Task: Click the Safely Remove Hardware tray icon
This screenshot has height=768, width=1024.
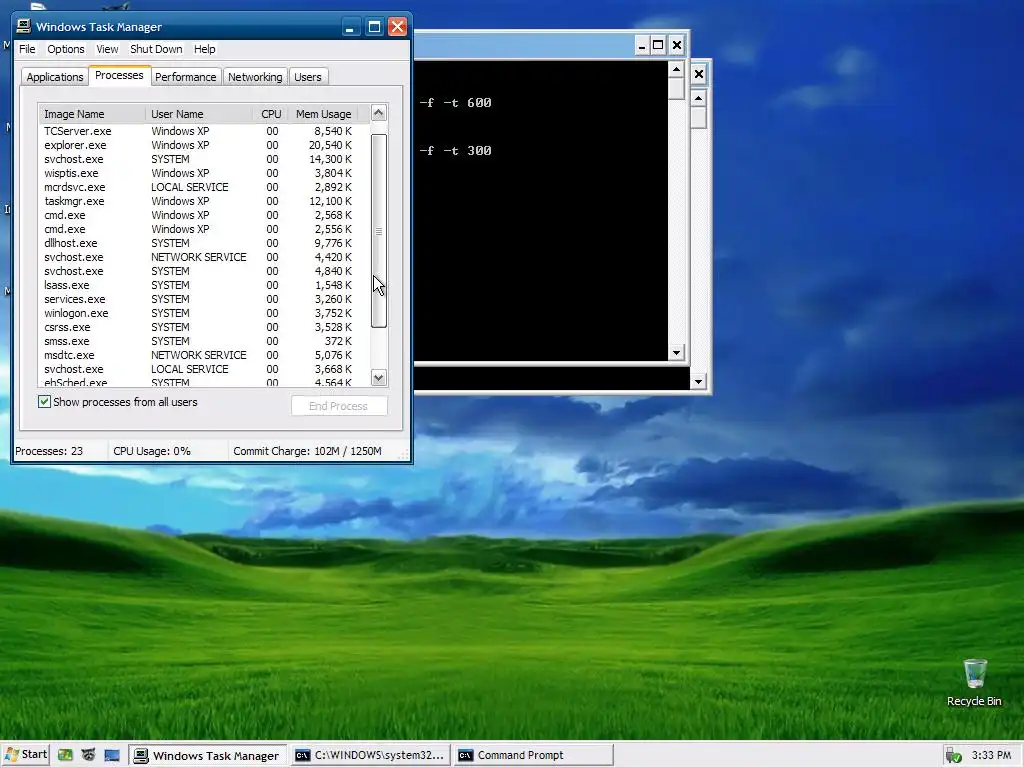Action: (x=953, y=756)
